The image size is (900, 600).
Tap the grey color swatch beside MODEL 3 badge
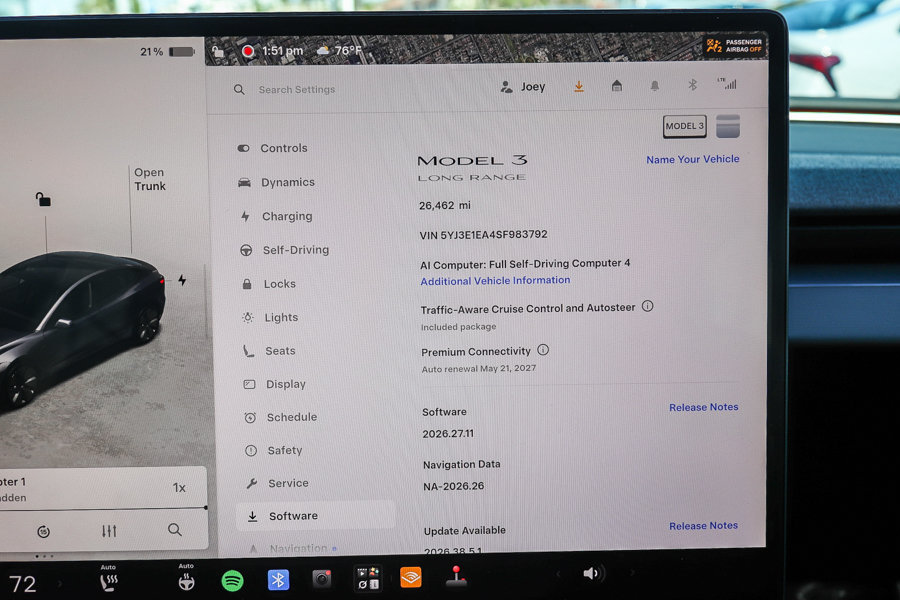[728, 126]
